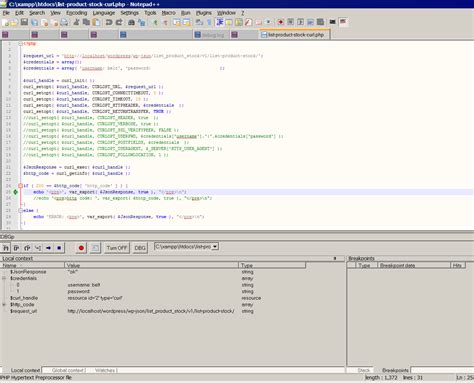Open the source file path dropdown
Image resolution: width=474 pixels, height=383 pixels.
point(215,247)
